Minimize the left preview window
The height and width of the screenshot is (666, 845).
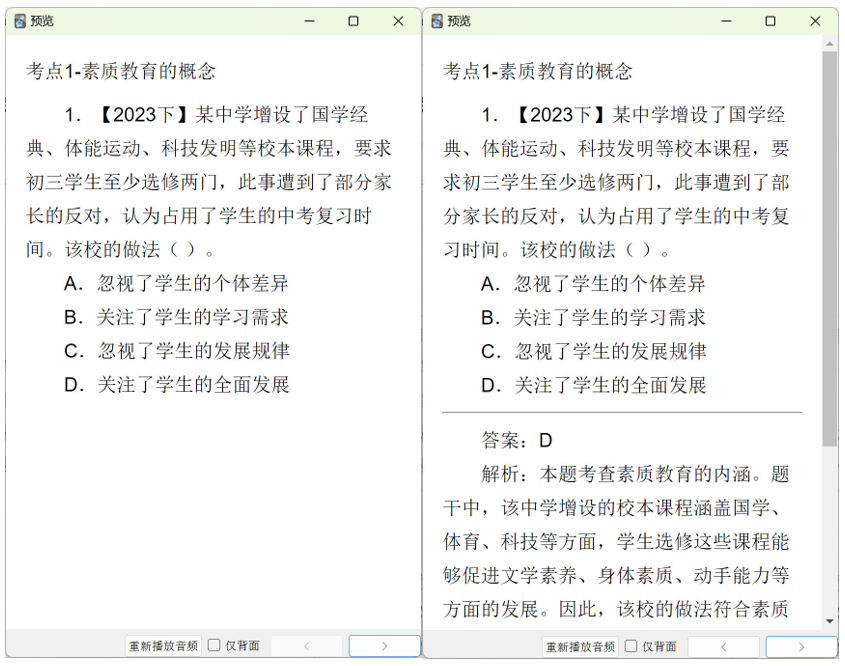click(x=309, y=21)
